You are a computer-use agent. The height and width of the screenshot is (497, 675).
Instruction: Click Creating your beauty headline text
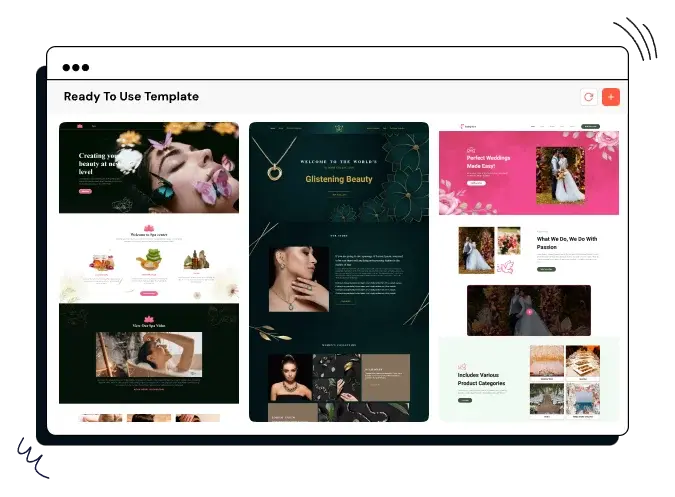pos(98,163)
